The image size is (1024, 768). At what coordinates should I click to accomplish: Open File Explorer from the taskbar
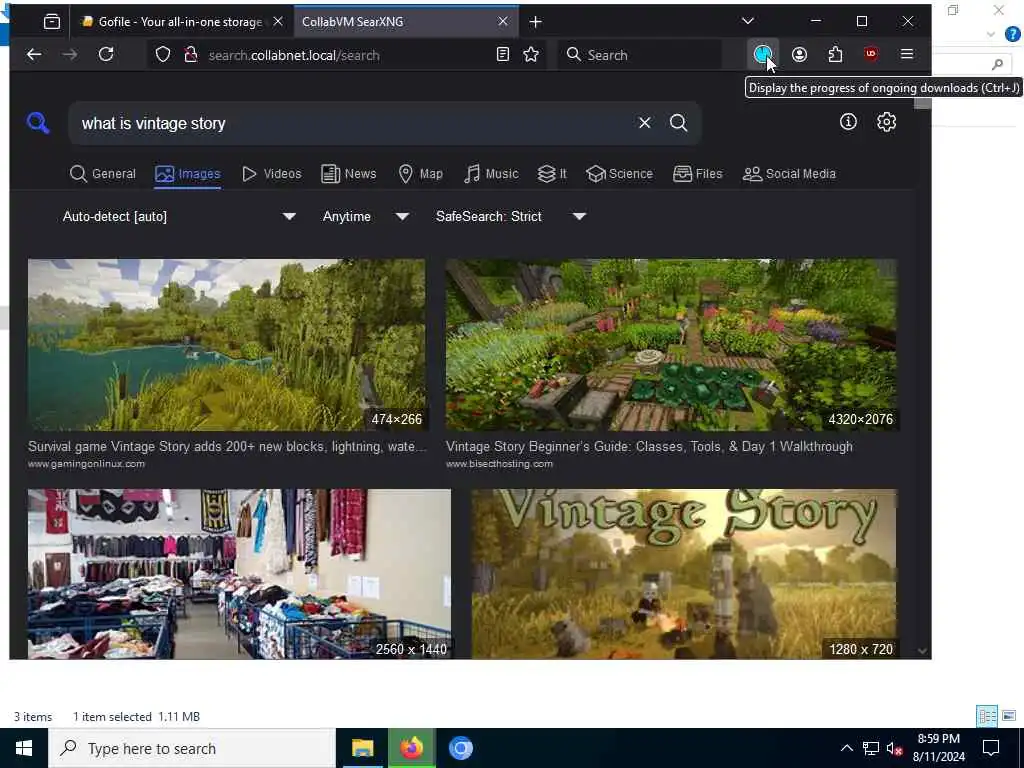tap(362, 748)
